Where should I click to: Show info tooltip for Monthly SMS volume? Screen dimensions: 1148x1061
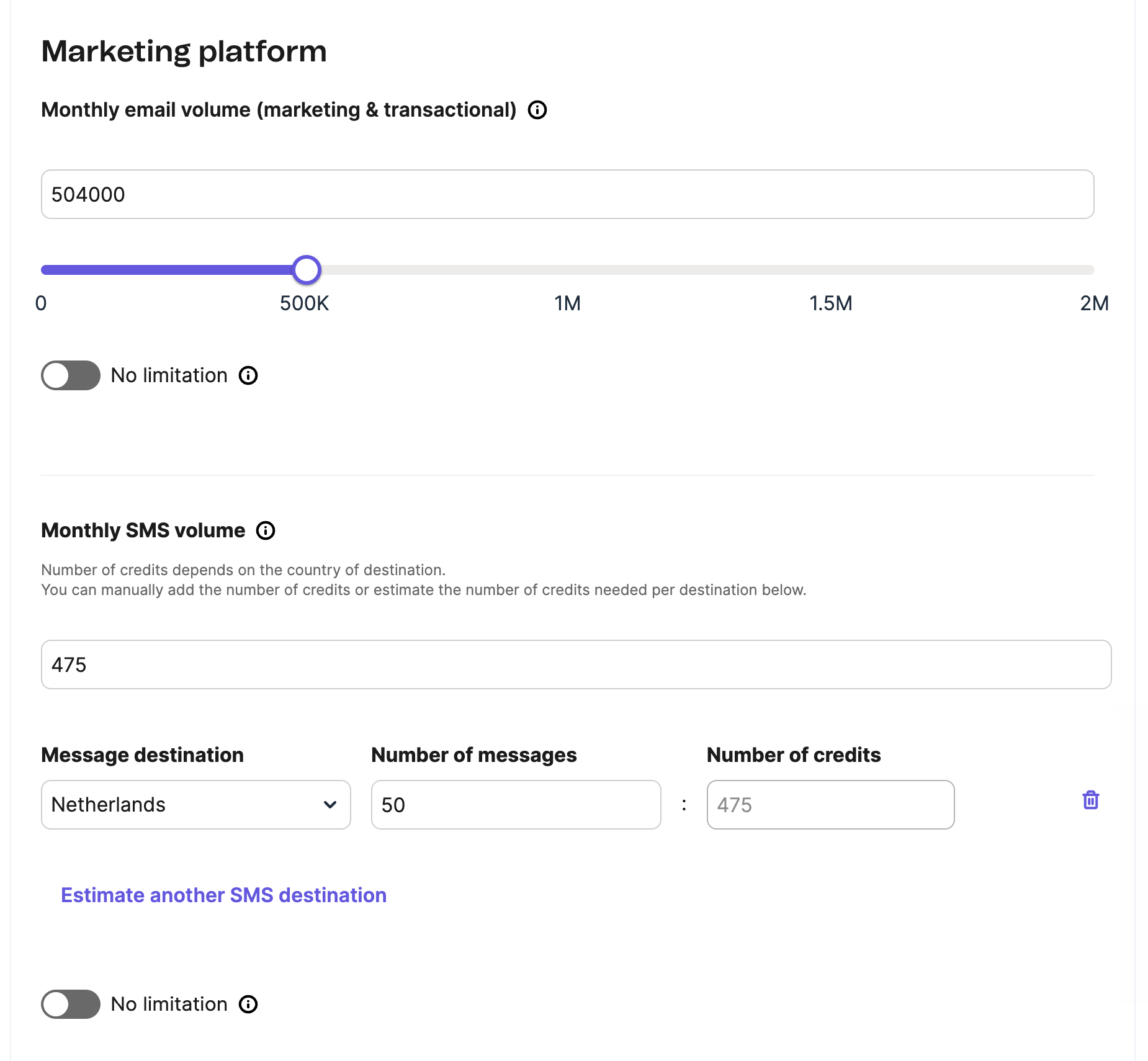[x=266, y=530]
